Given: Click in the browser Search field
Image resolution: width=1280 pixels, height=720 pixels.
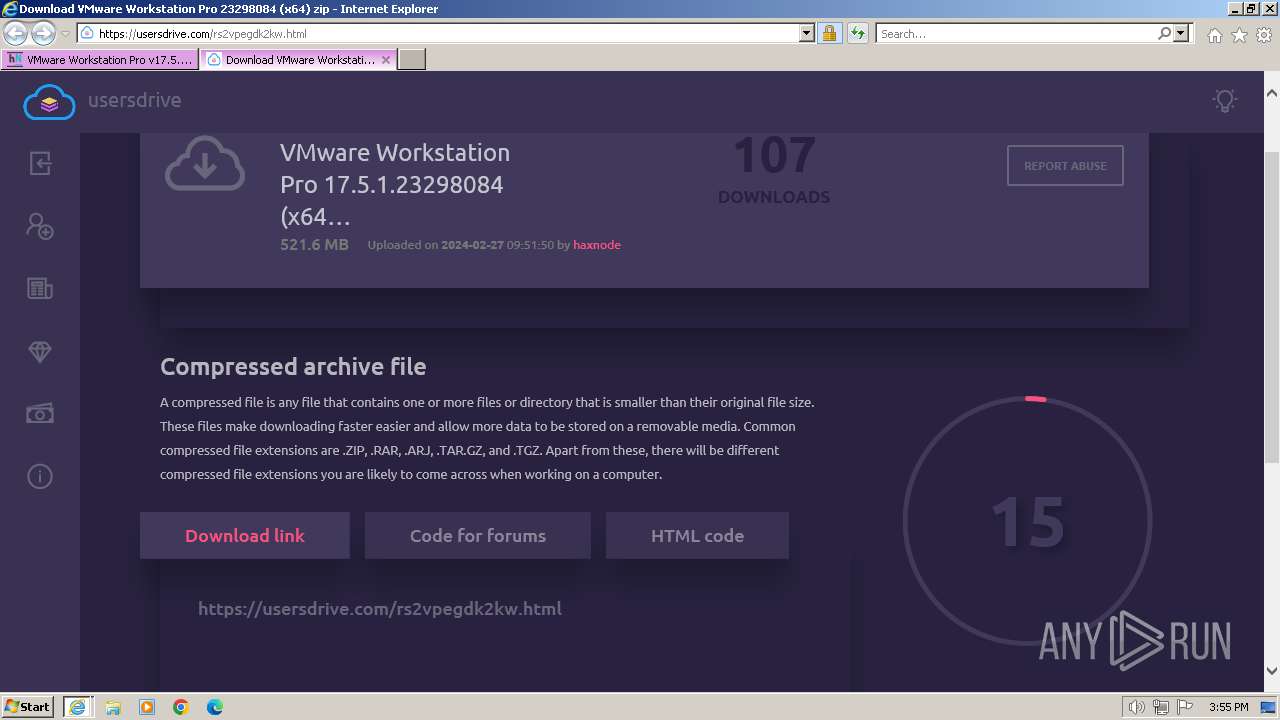Looking at the screenshot, I should point(1016,33).
